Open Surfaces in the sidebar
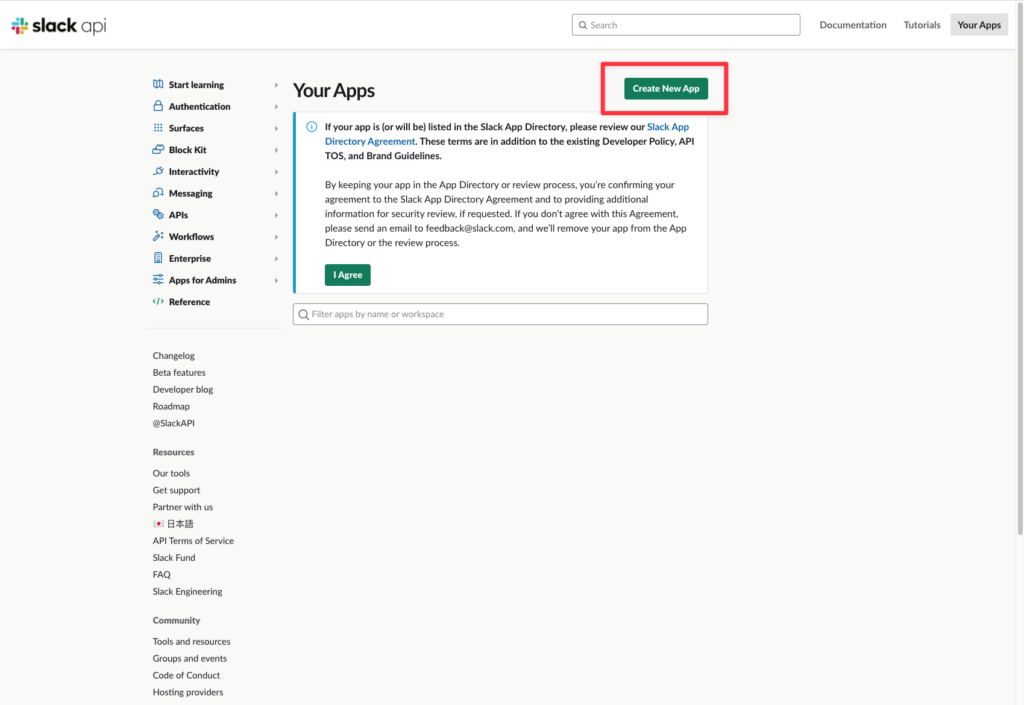Viewport: 1024px width, 705px height. 186,129
